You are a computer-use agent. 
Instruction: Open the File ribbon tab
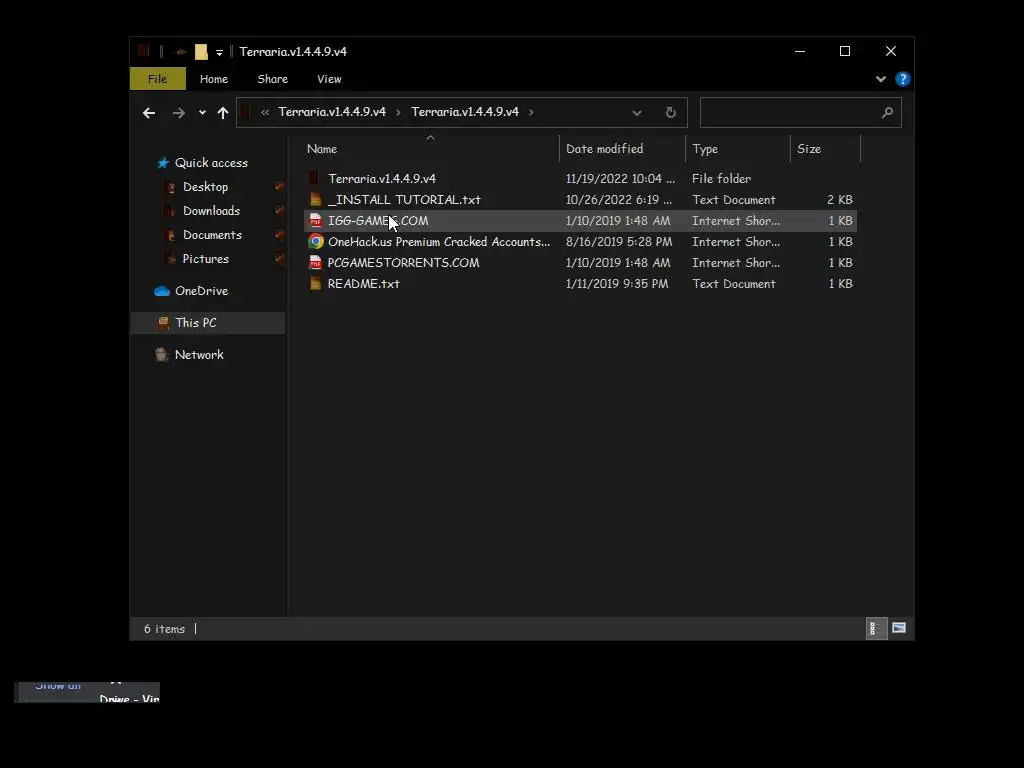157,79
